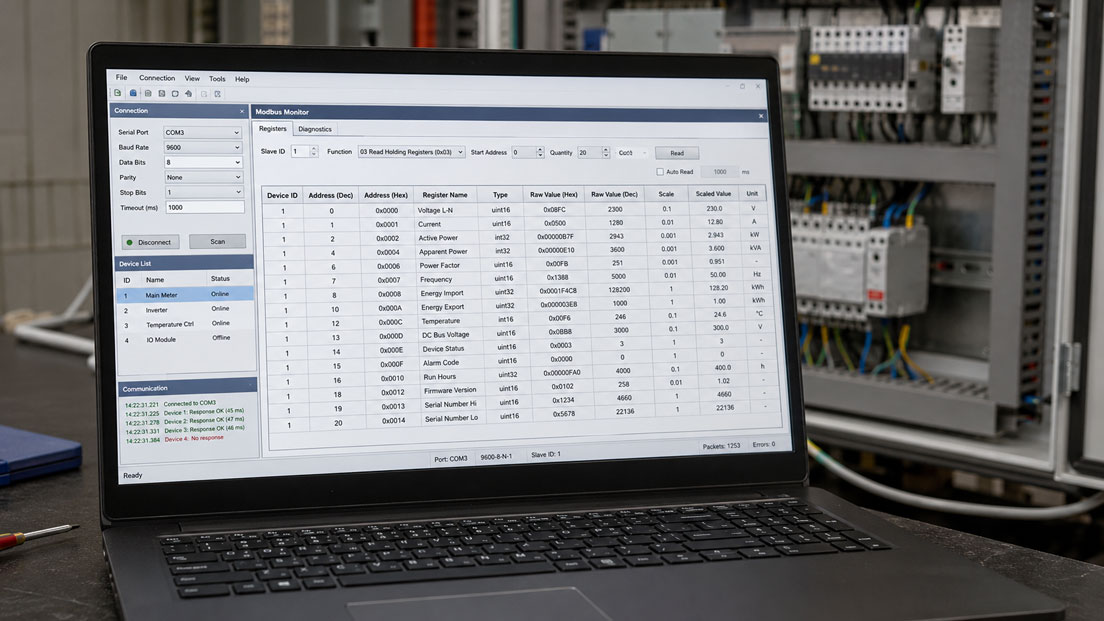Step the Start Address spinner

pos(539,152)
